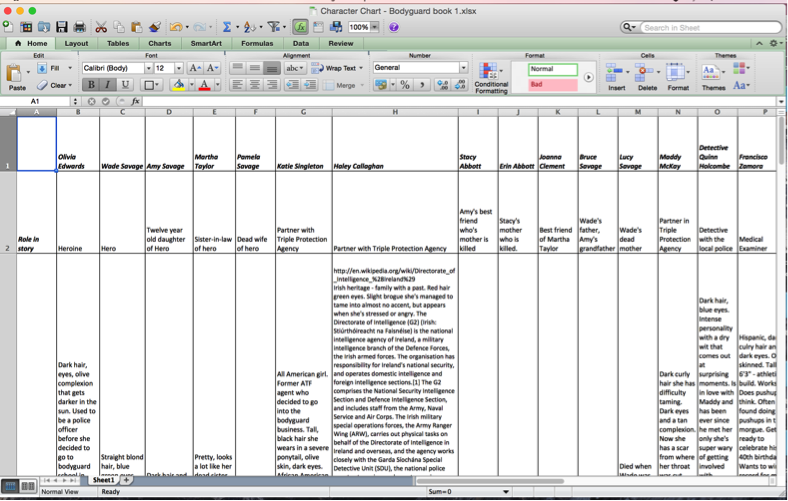The width and height of the screenshot is (788, 501).
Task: Decrease decimal places
Action: click(x=460, y=85)
